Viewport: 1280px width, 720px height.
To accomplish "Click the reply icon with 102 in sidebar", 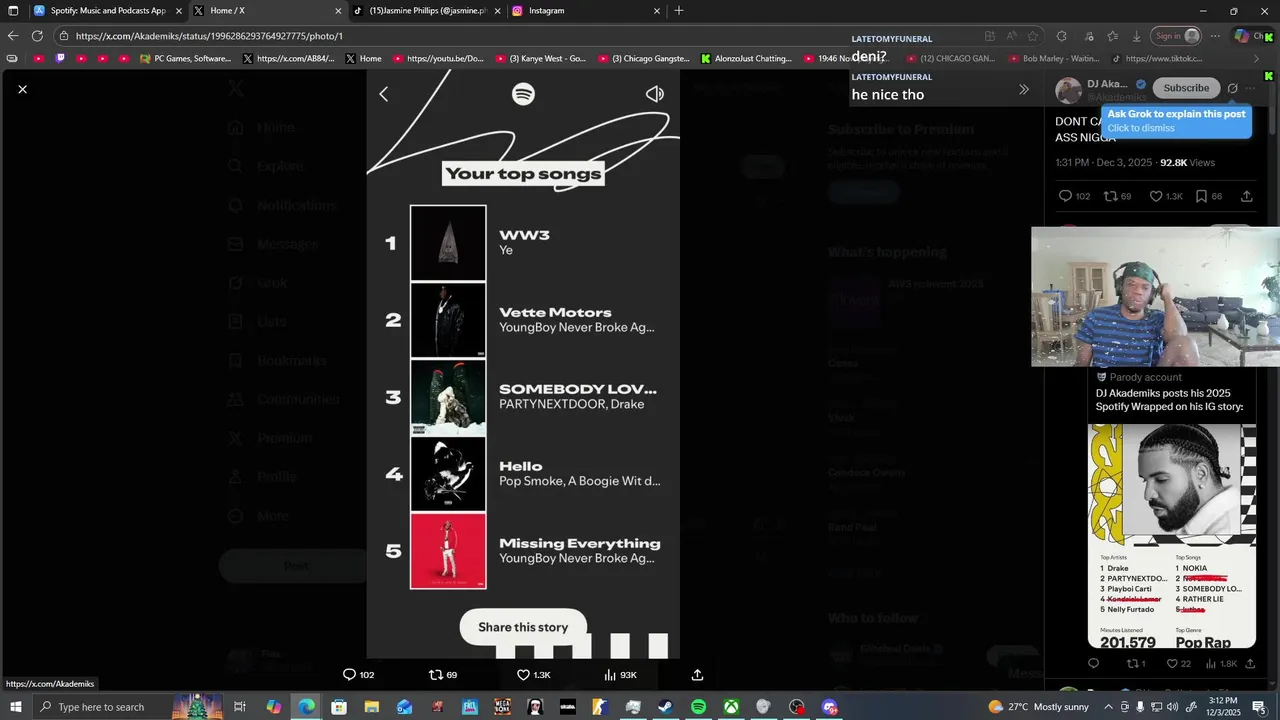I will point(1074,197).
